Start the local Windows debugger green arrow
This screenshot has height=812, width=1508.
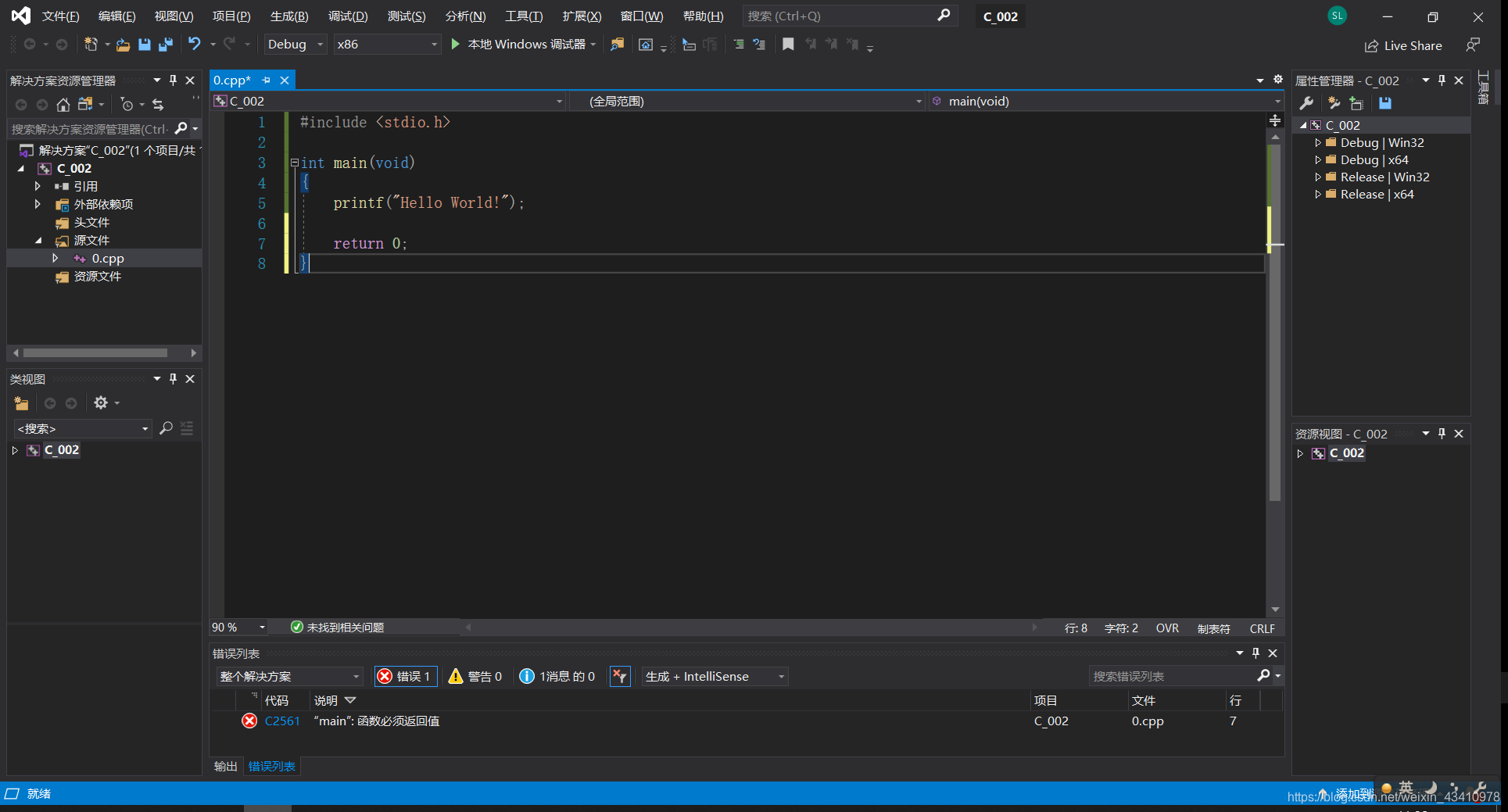456,45
